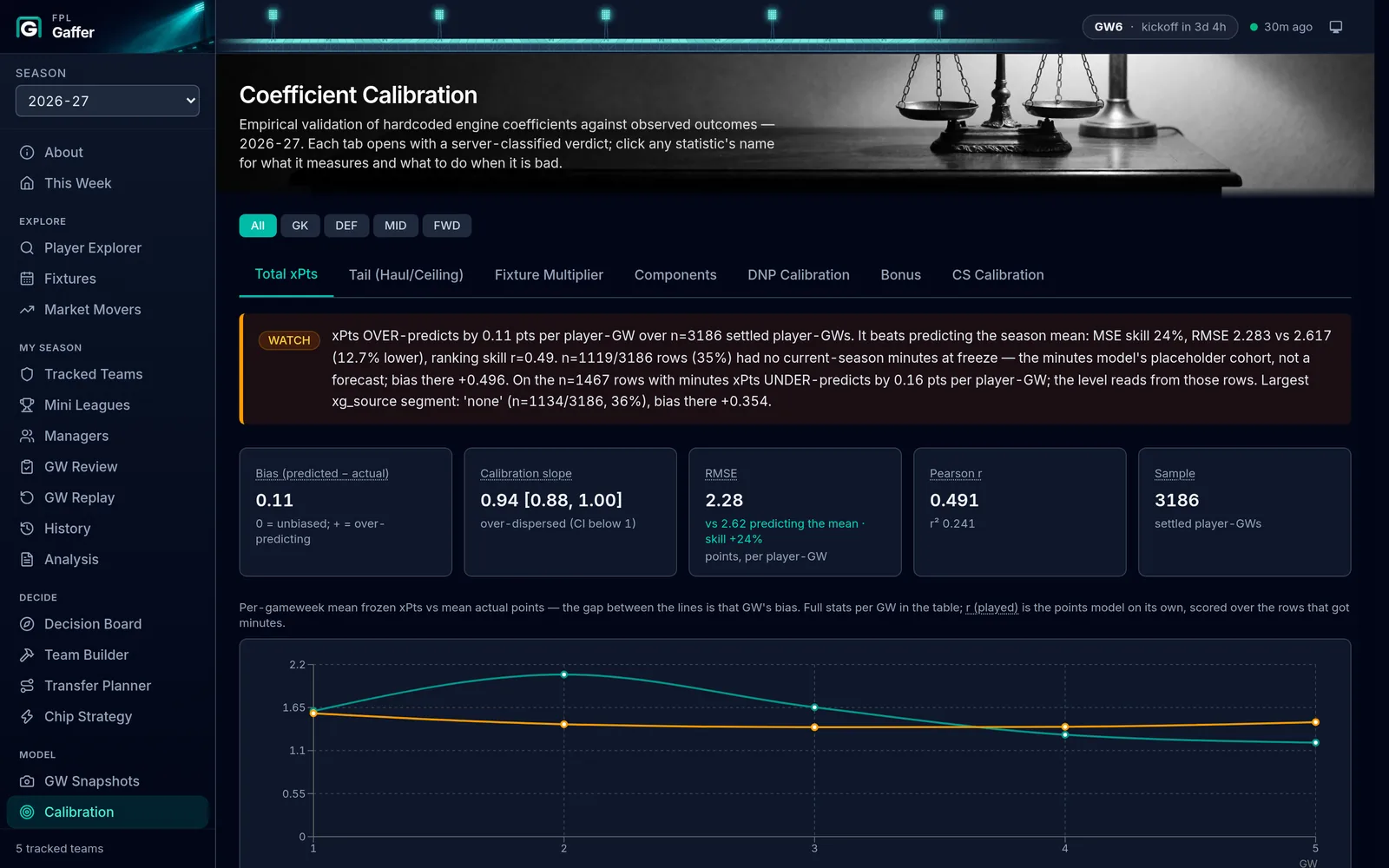Click the monitor display icon in header
The height and width of the screenshot is (868, 1389).
tap(1336, 27)
